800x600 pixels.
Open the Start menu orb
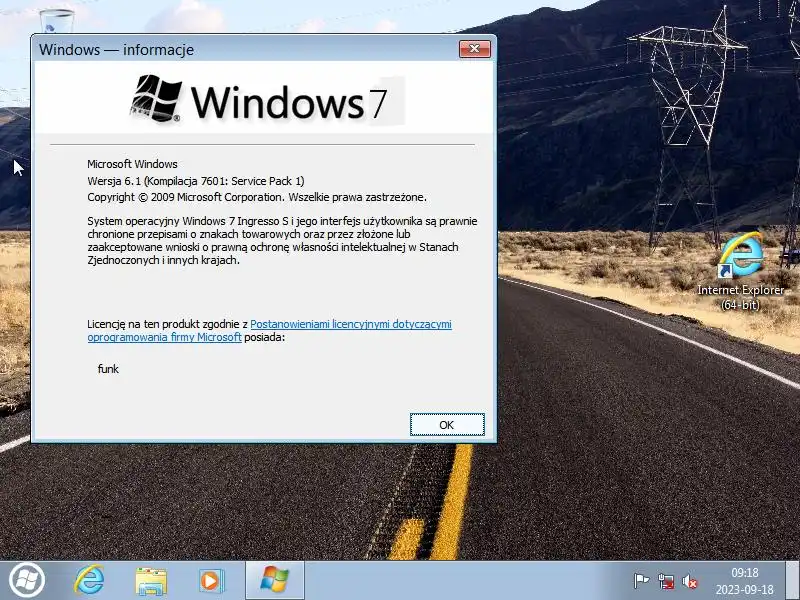tap(27, 580)
